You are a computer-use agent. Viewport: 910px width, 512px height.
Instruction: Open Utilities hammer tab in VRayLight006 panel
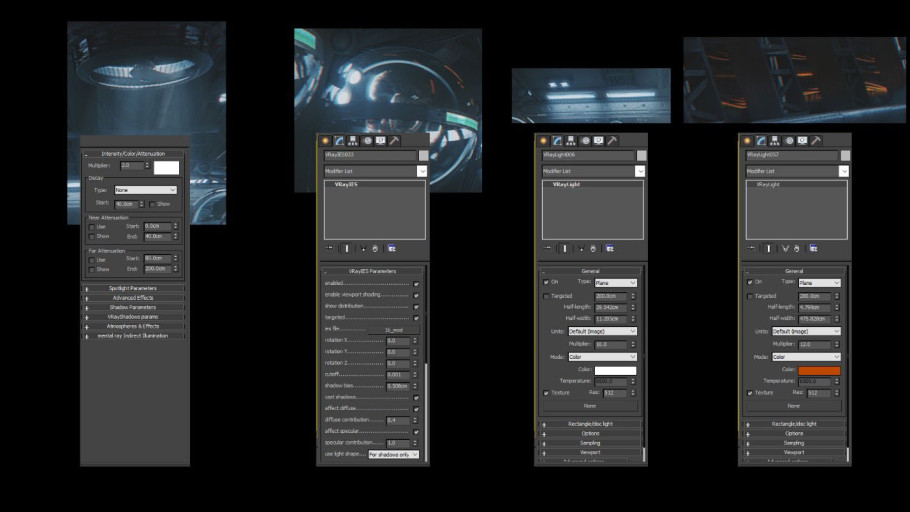(612, 140)
